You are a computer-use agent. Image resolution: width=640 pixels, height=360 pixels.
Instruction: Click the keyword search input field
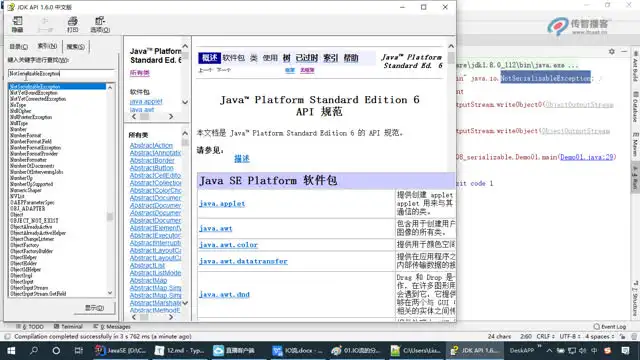pyautogui.click(x=61, y=73)
